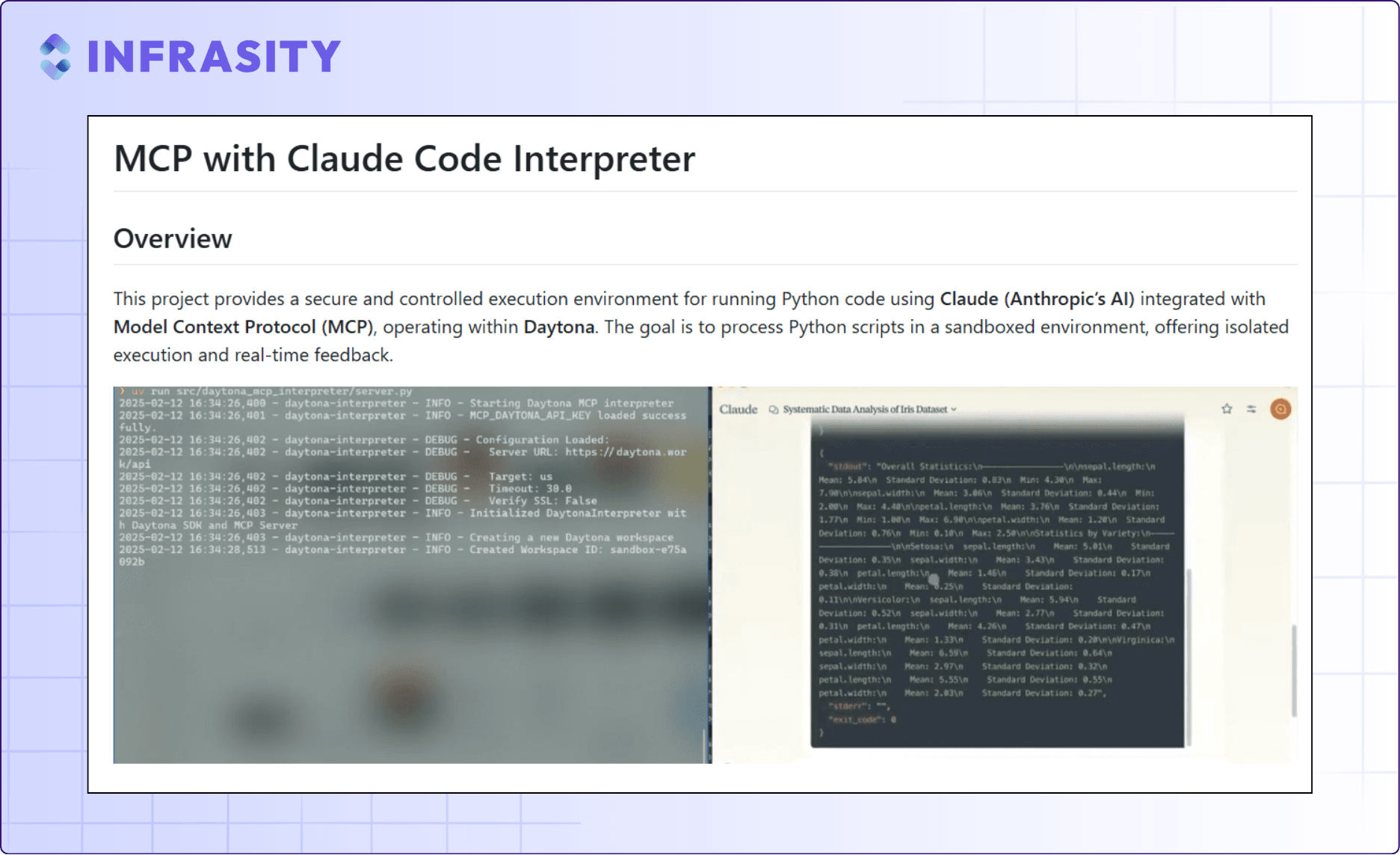The width and height of the screenshot is (1400, 855).
Task: Click the Claude page vertical scrollbar
Action: [1294, 670]
